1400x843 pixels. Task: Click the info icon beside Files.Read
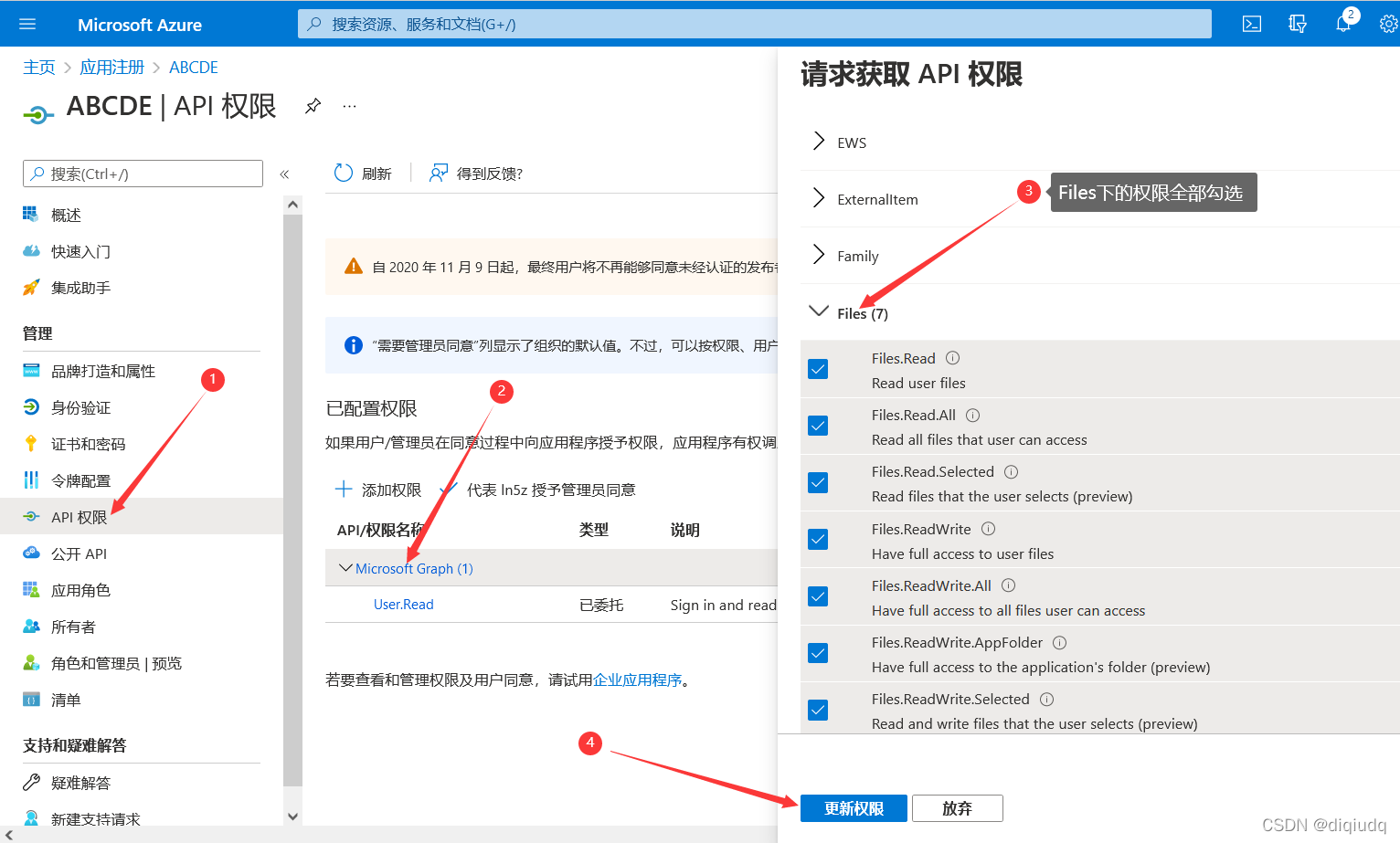click(x=952, y=358)
